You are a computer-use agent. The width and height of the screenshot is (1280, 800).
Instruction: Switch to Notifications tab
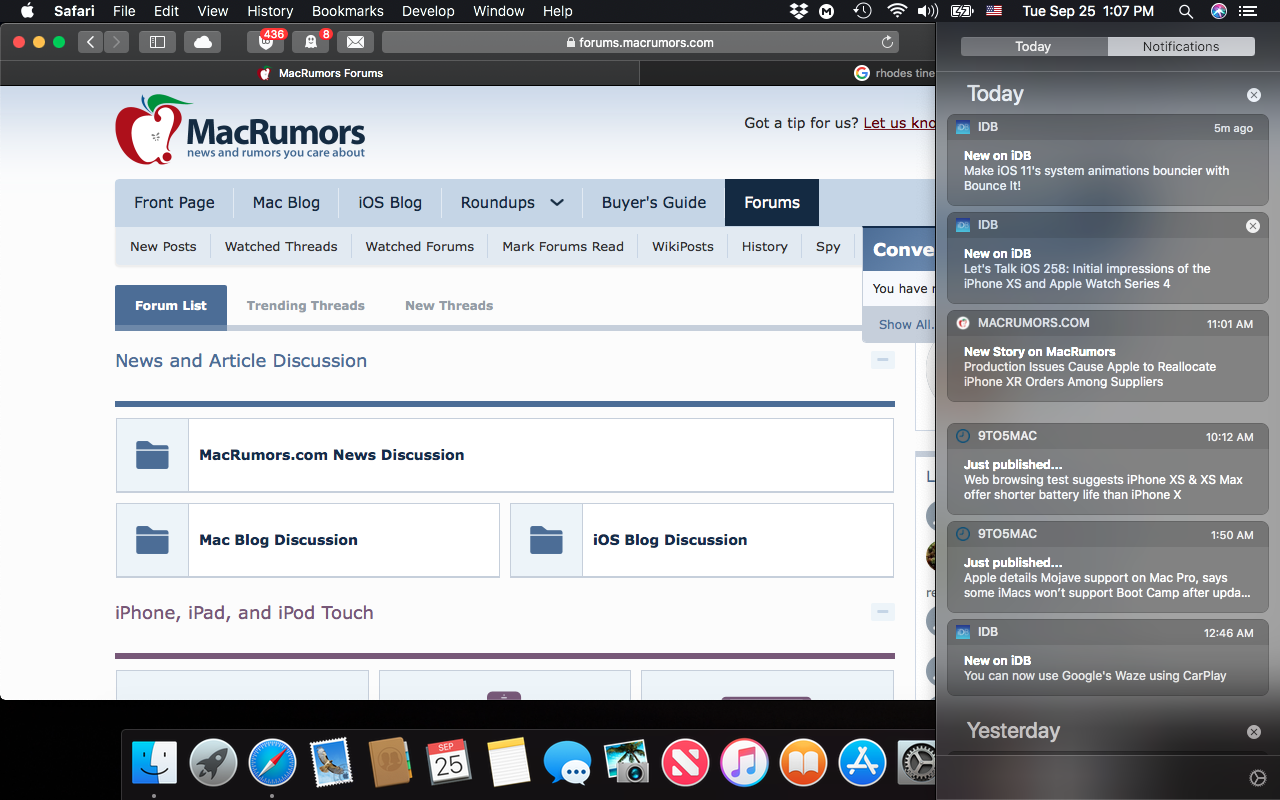(x=1181, y=46)
